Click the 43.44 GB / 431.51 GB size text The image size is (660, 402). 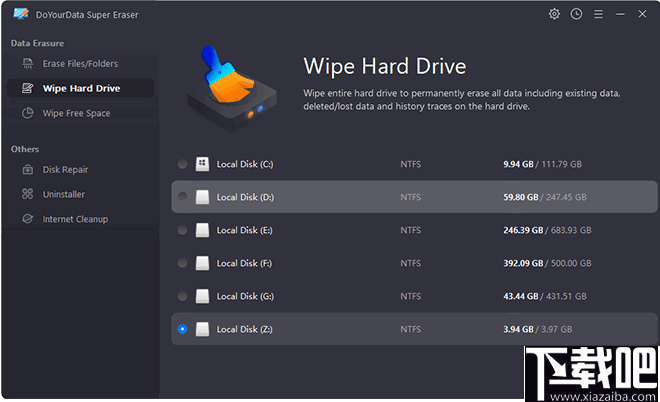pyautogui.click(x=545, y=296)
